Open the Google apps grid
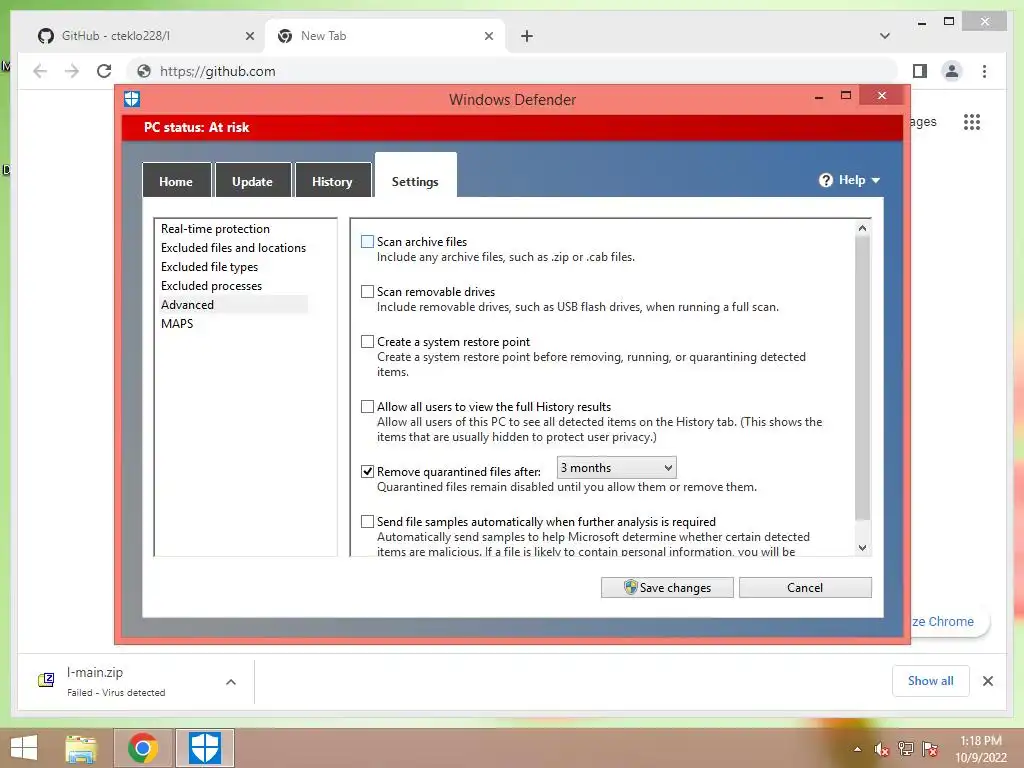 tap(972, 122)
